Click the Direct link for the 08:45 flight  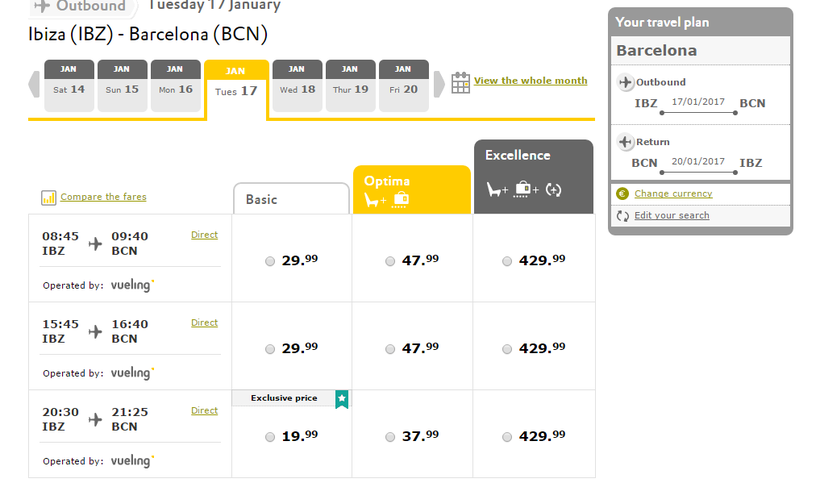point(204,235)
